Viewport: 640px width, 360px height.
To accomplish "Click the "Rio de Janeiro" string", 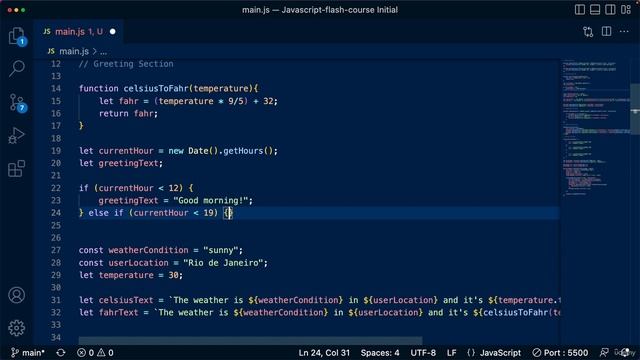I will [223, 263].
